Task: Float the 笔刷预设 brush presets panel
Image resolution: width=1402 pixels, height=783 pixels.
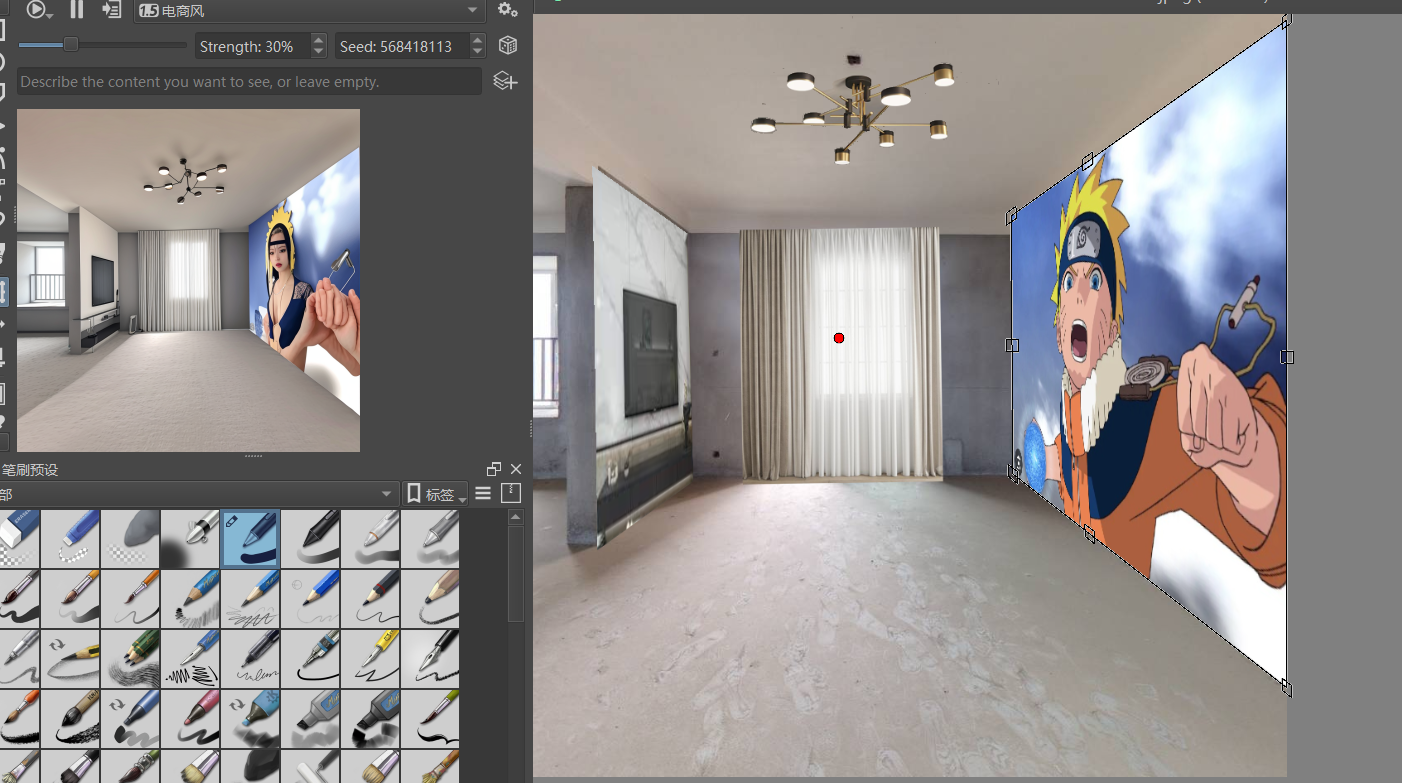Action: (494, 469)
